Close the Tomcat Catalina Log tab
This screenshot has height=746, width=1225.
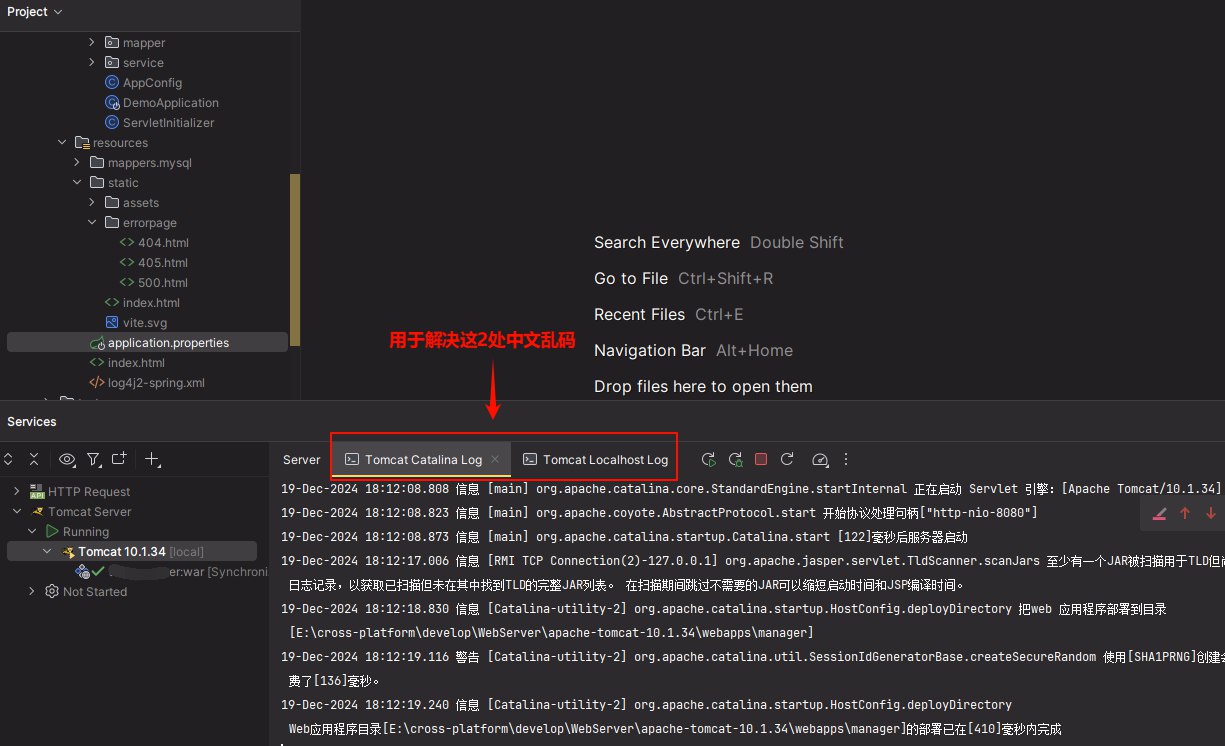pos(495,459)
